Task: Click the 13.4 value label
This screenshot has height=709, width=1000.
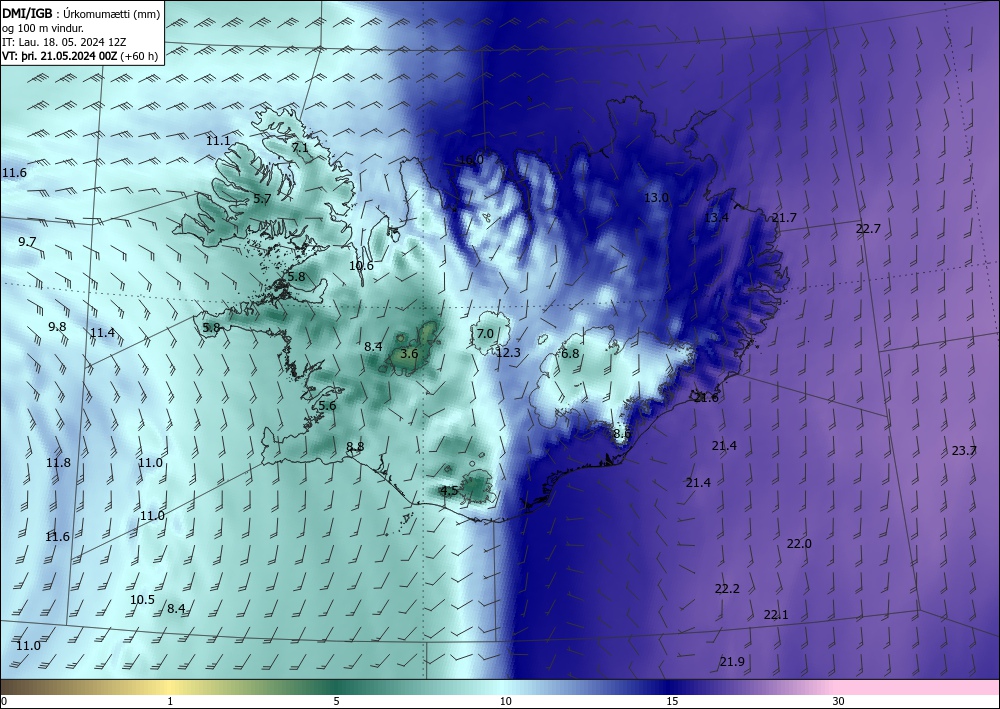Action: click(x=716, y=218)
